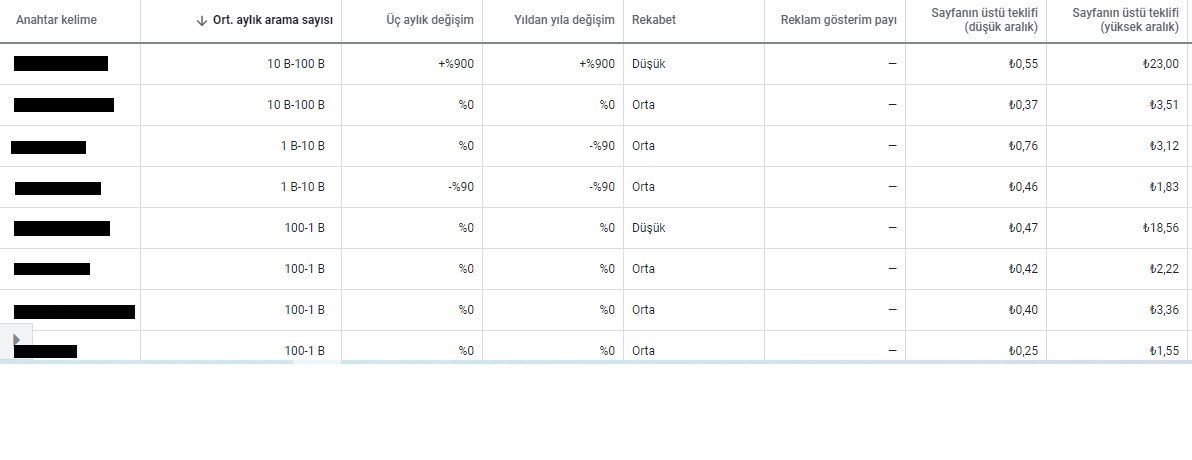Select the ₺0,76 low range bid
The image size is (1192, 460).
point(1022,146)
